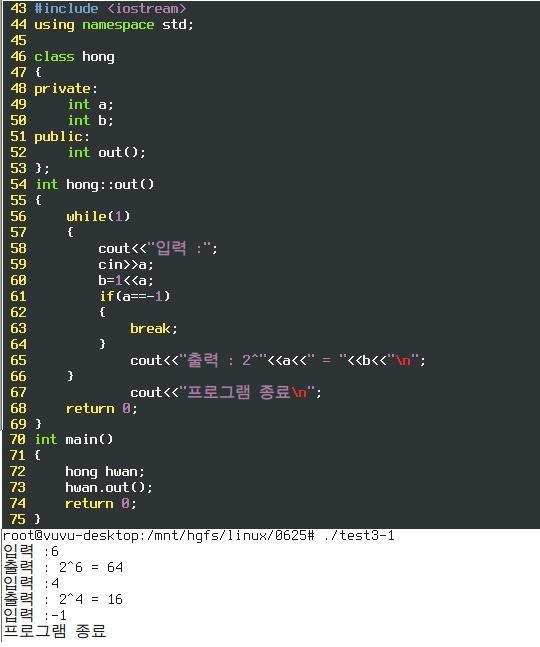Click the 'break;' statement

[x=153, y=328]
